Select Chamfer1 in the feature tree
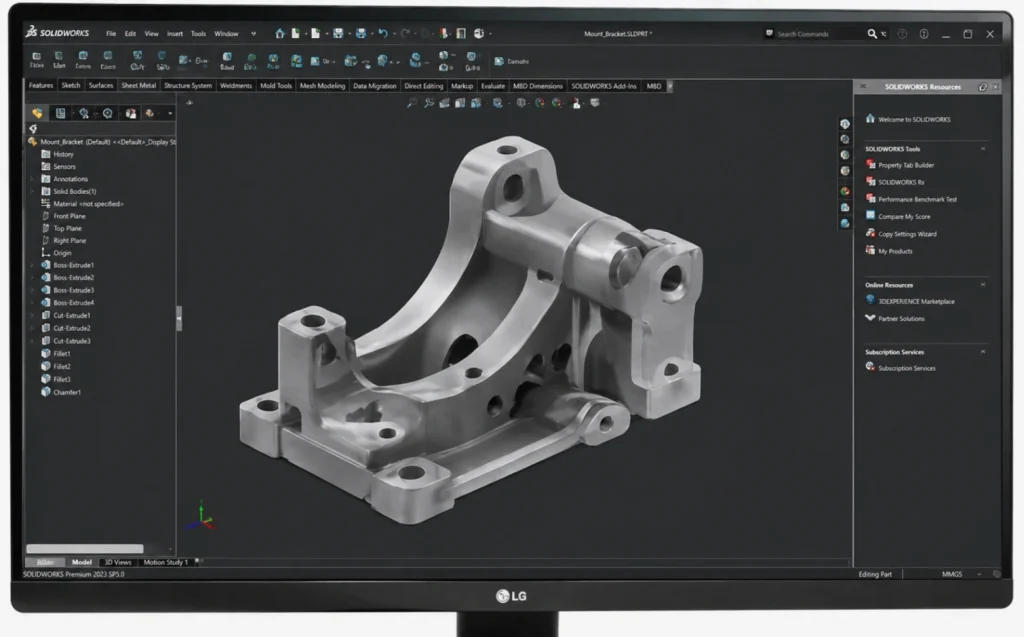This screenshot has width=1024, height=637. [x=67, y=392]
